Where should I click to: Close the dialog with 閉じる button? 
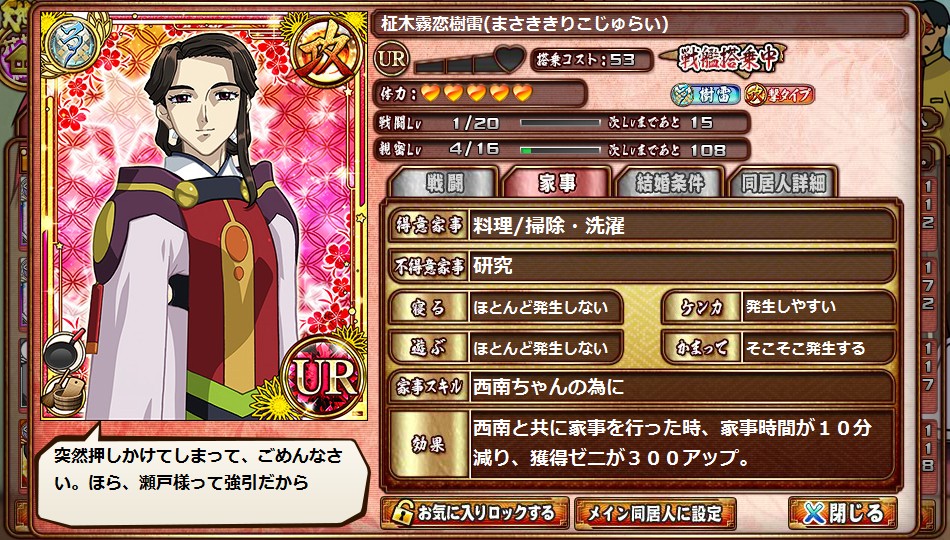point(843,513)
